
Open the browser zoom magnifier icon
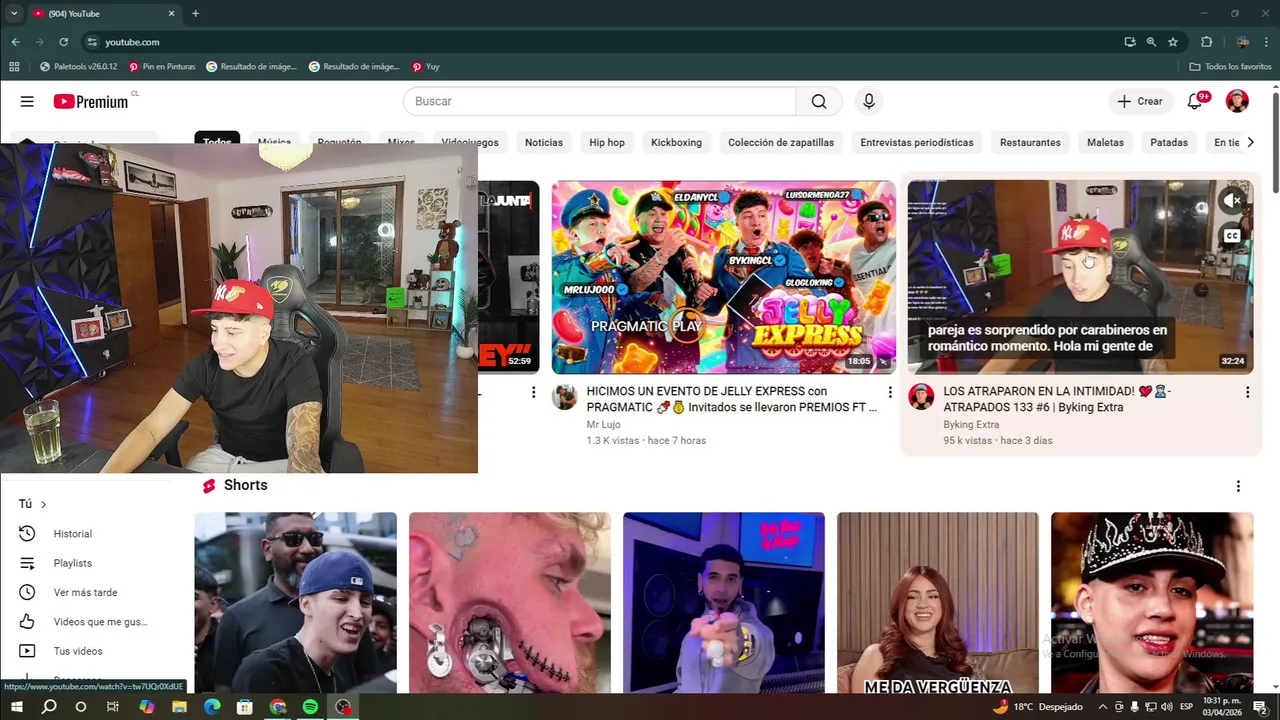tap(1151, 42)
